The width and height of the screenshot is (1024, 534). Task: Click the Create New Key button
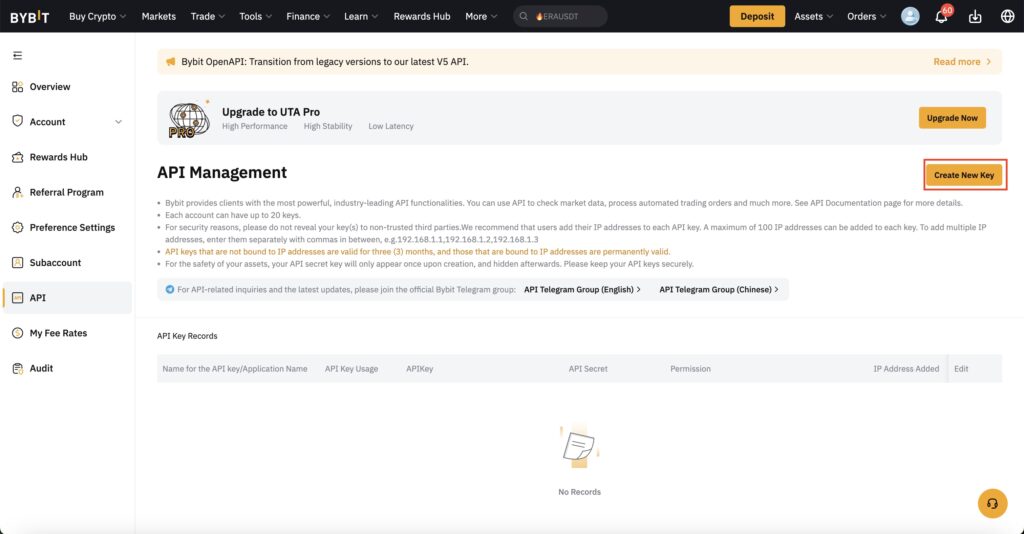point(964,175)
